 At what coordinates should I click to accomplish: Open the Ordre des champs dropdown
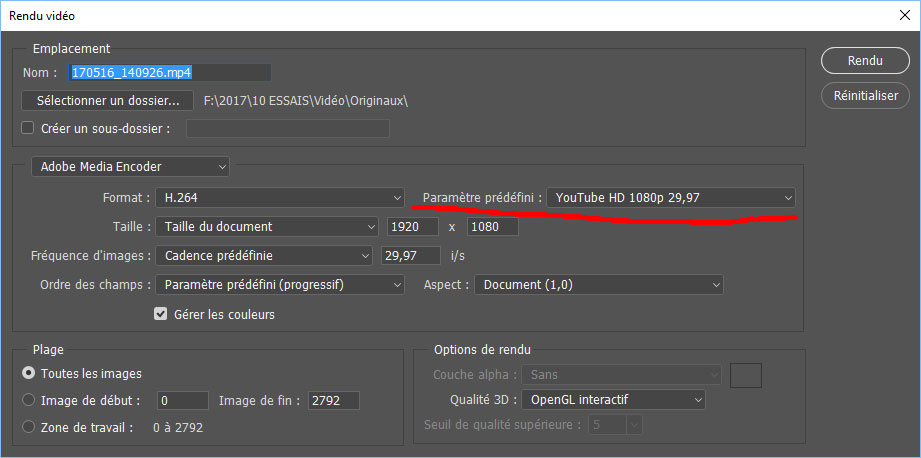click(279, 285)
